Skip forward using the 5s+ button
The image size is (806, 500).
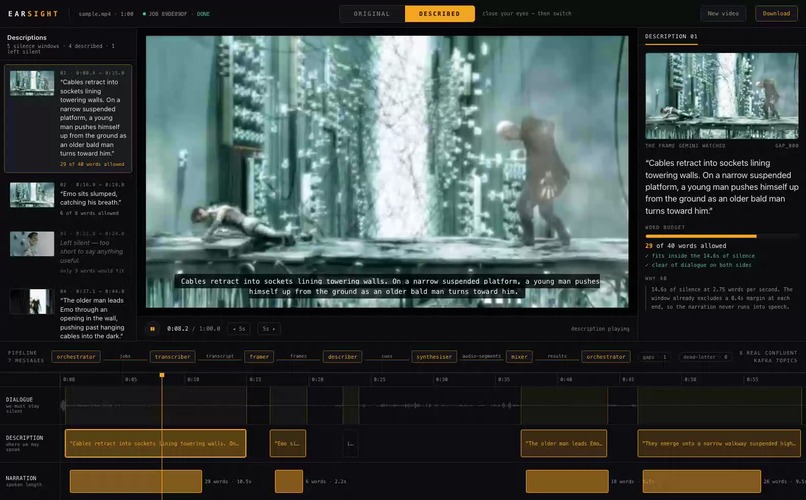(x=268, y=328)
